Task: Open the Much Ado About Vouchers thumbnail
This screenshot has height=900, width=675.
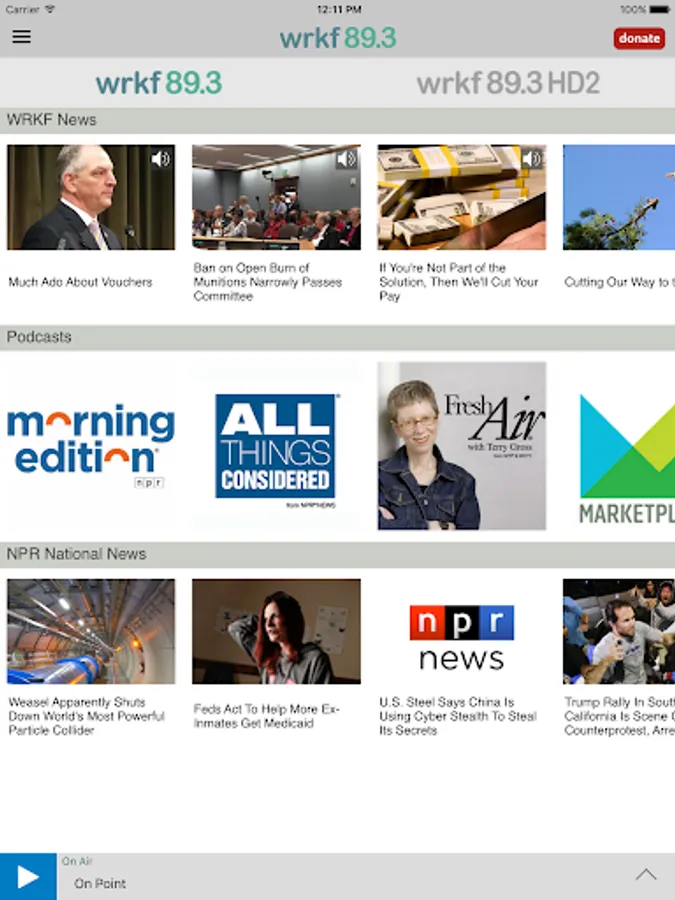Action: (91, 197)
